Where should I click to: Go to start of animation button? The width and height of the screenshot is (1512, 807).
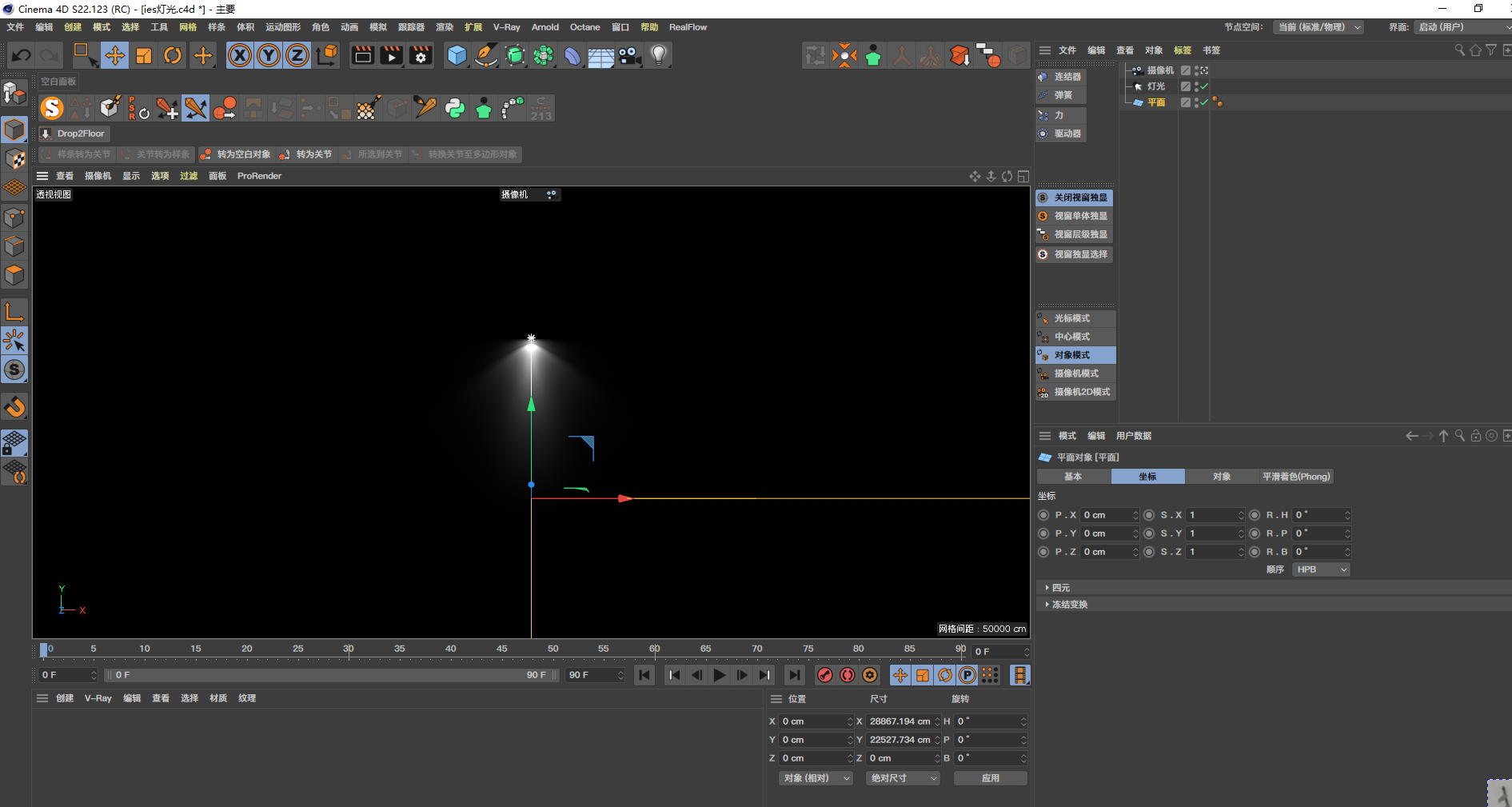644,675
